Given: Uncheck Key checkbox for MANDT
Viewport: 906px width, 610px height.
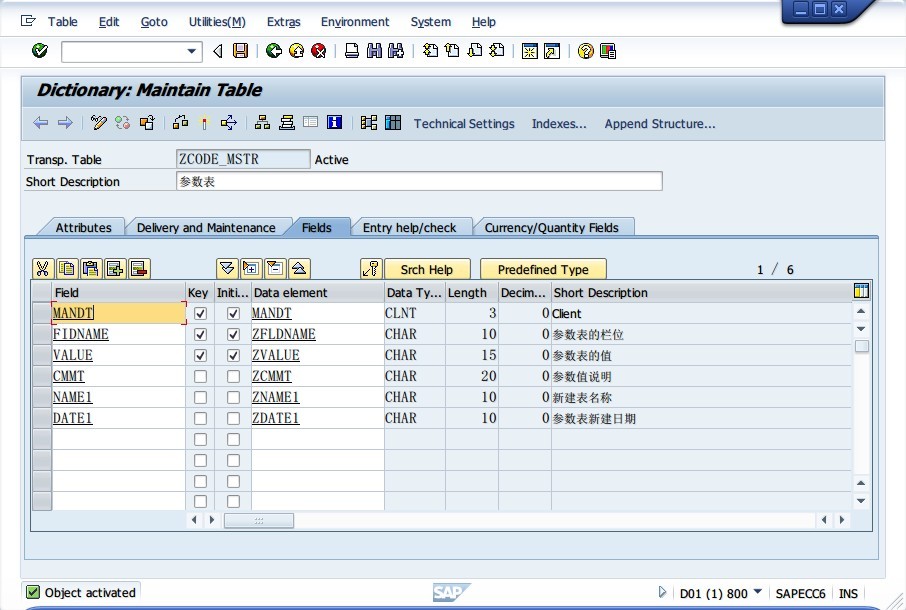Looking at the screenshot, I should (x=200, y=314).
